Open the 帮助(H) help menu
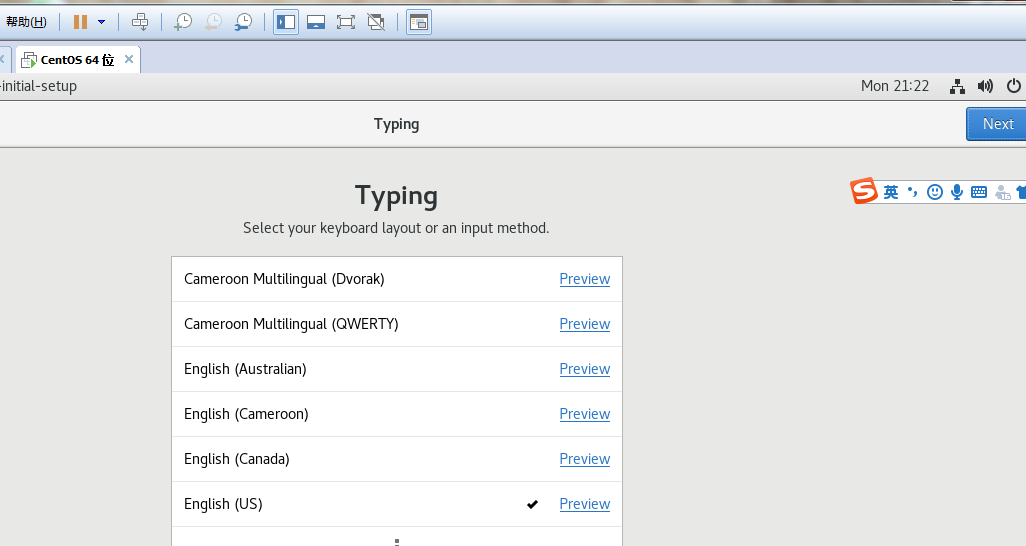Viewport: 1026px width, 546px height. tap(26, 22)
